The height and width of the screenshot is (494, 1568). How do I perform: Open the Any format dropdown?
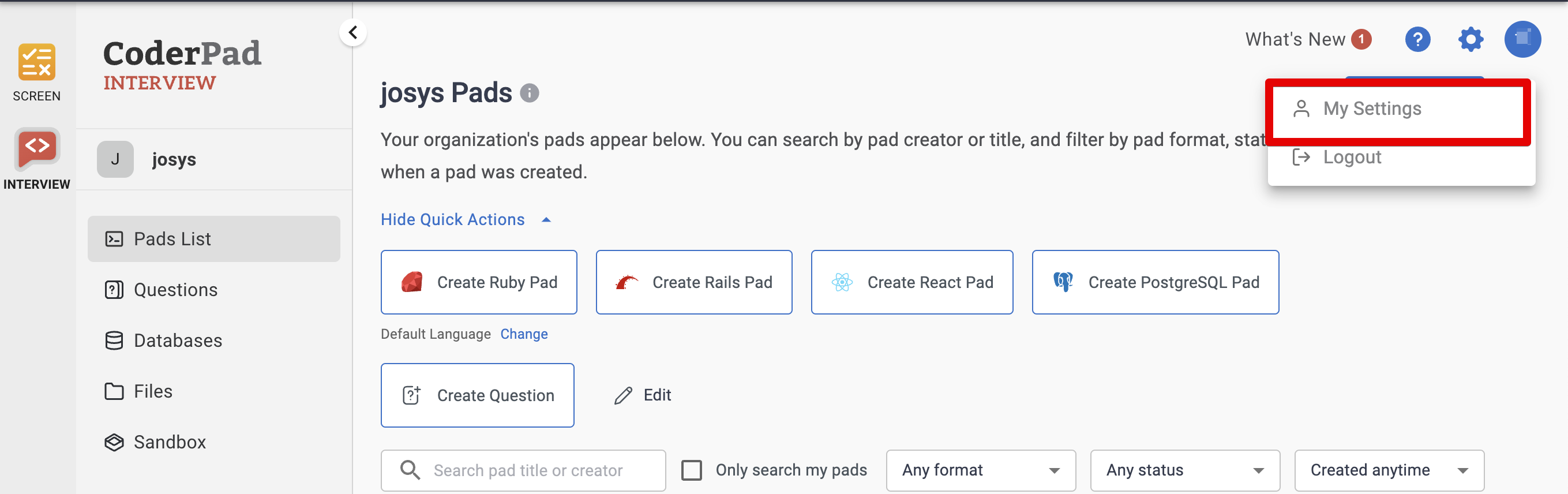pos(980,470)
